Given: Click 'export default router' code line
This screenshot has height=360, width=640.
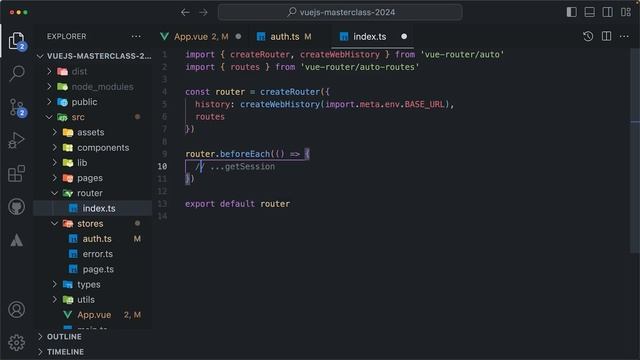Looking at the screenshot, I should point(238,204).
